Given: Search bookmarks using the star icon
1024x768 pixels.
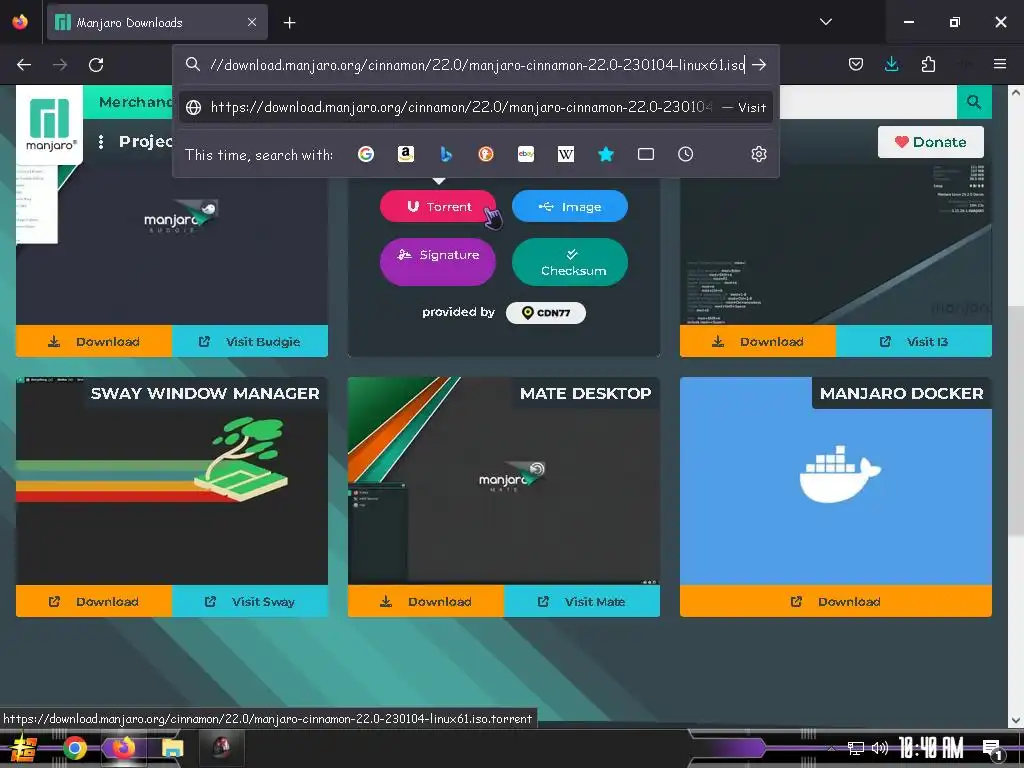Looking at the screenshot, I should click(x=605, y=154).
